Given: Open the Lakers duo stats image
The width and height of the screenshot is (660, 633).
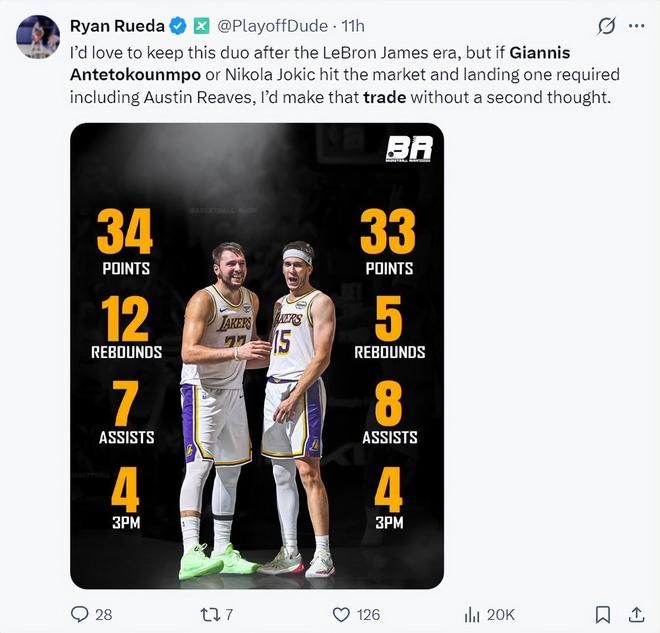Looking at the screenshot, I should pos(257,355).
